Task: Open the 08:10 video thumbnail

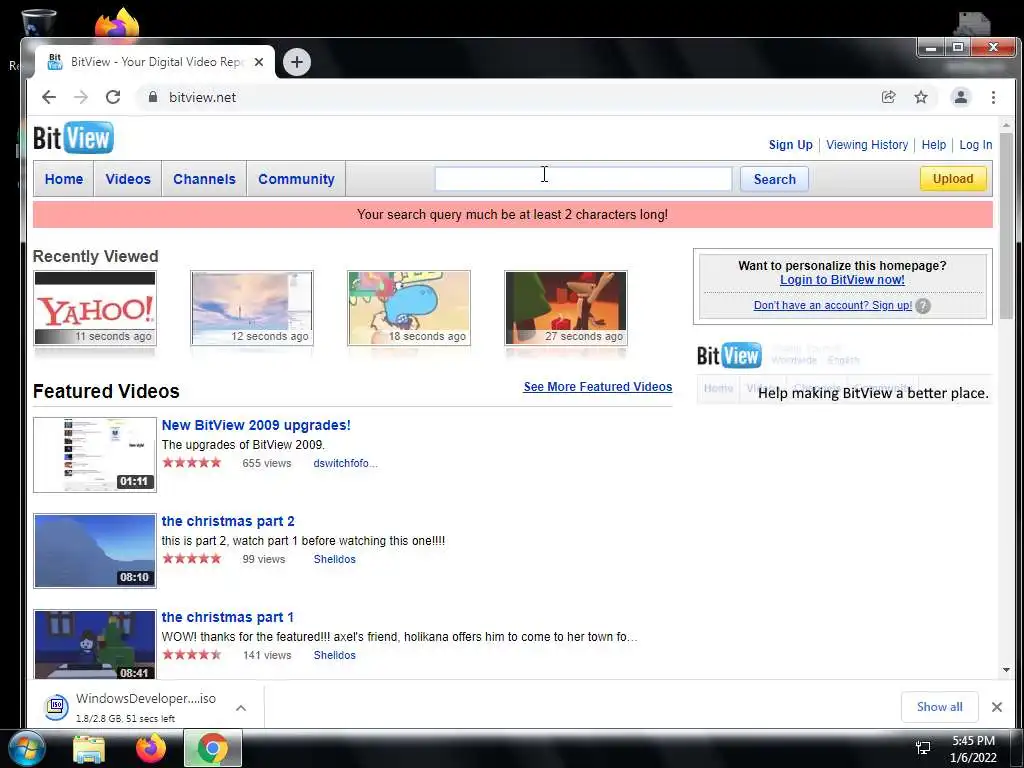Action: (95, 551)
